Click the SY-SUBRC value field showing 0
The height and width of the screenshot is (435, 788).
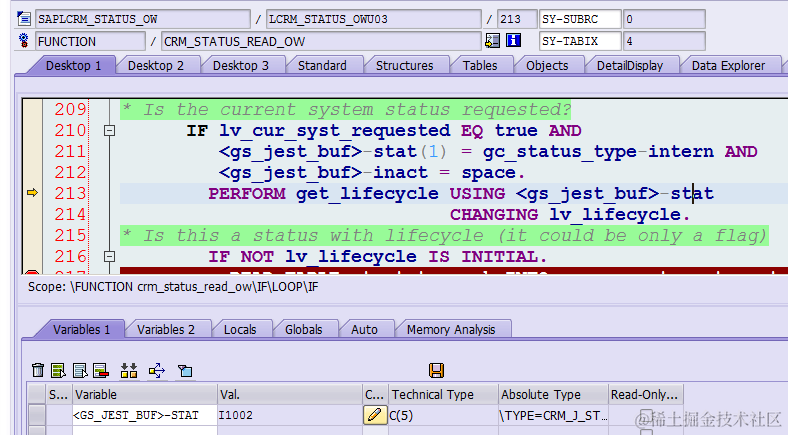point(664,19)
